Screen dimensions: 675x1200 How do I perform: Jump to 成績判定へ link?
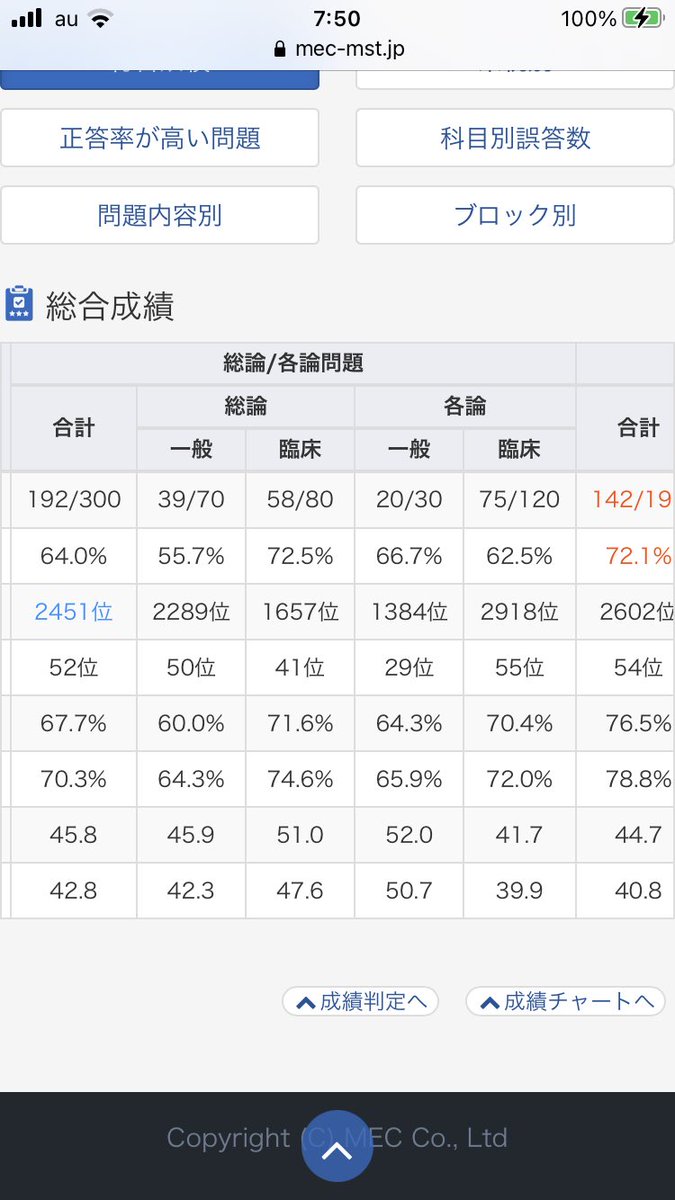tap(360, 1002)
